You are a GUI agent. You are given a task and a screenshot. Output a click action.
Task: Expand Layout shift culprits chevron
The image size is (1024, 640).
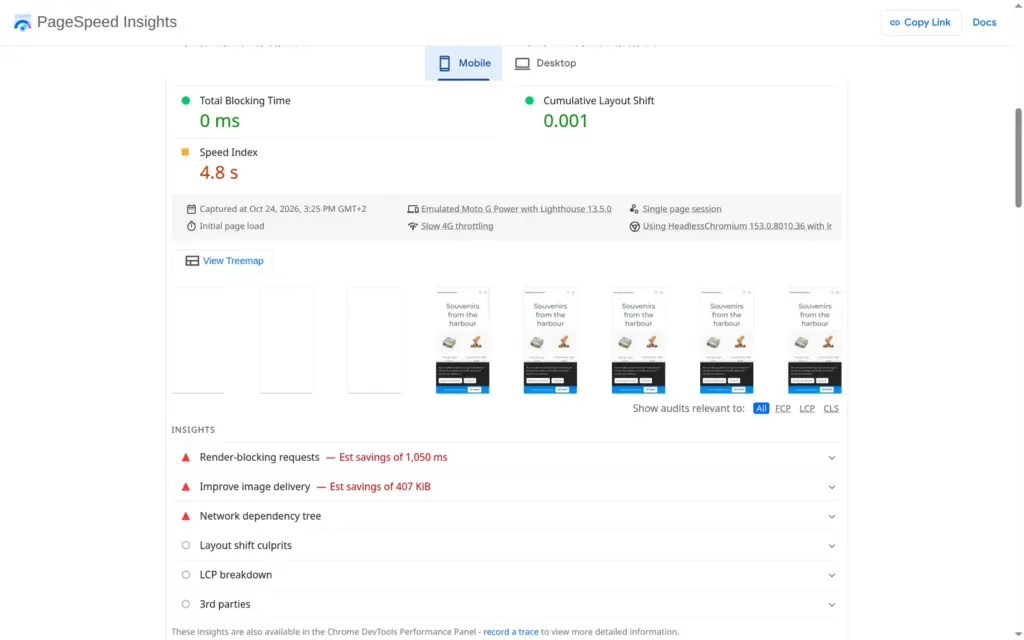coord(831,546)
